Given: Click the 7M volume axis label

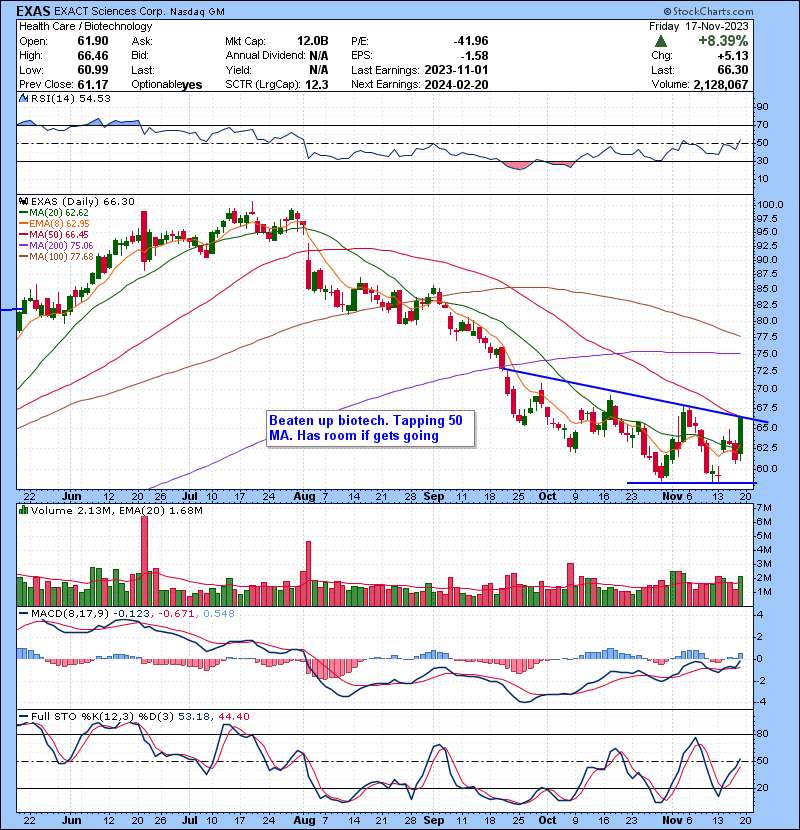Looking at the screenshot, I should tap(765, 508).
